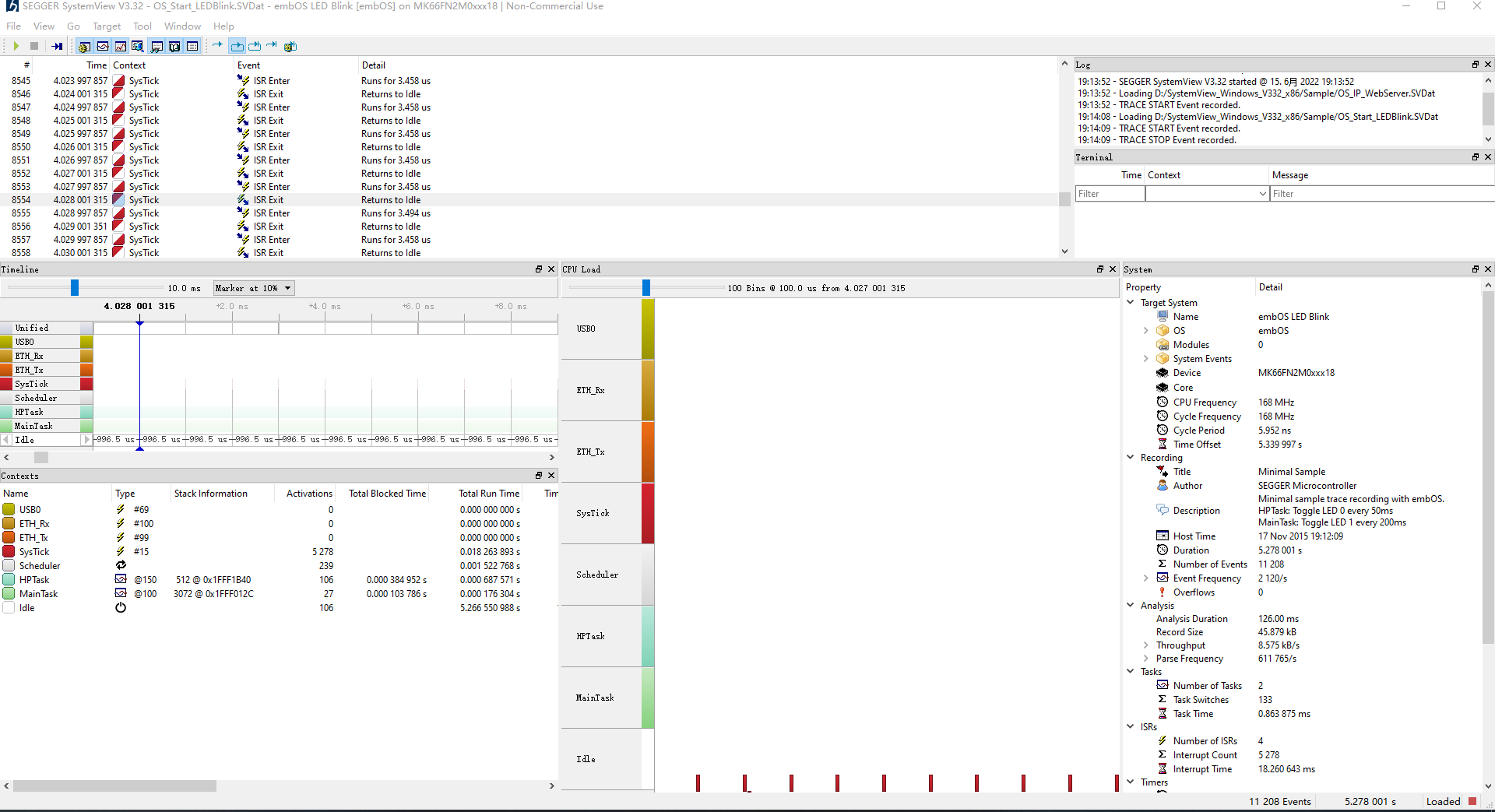1495x812 pixels.
Task: Click the ISR Enter icon in event 8545
Action: 243,80
